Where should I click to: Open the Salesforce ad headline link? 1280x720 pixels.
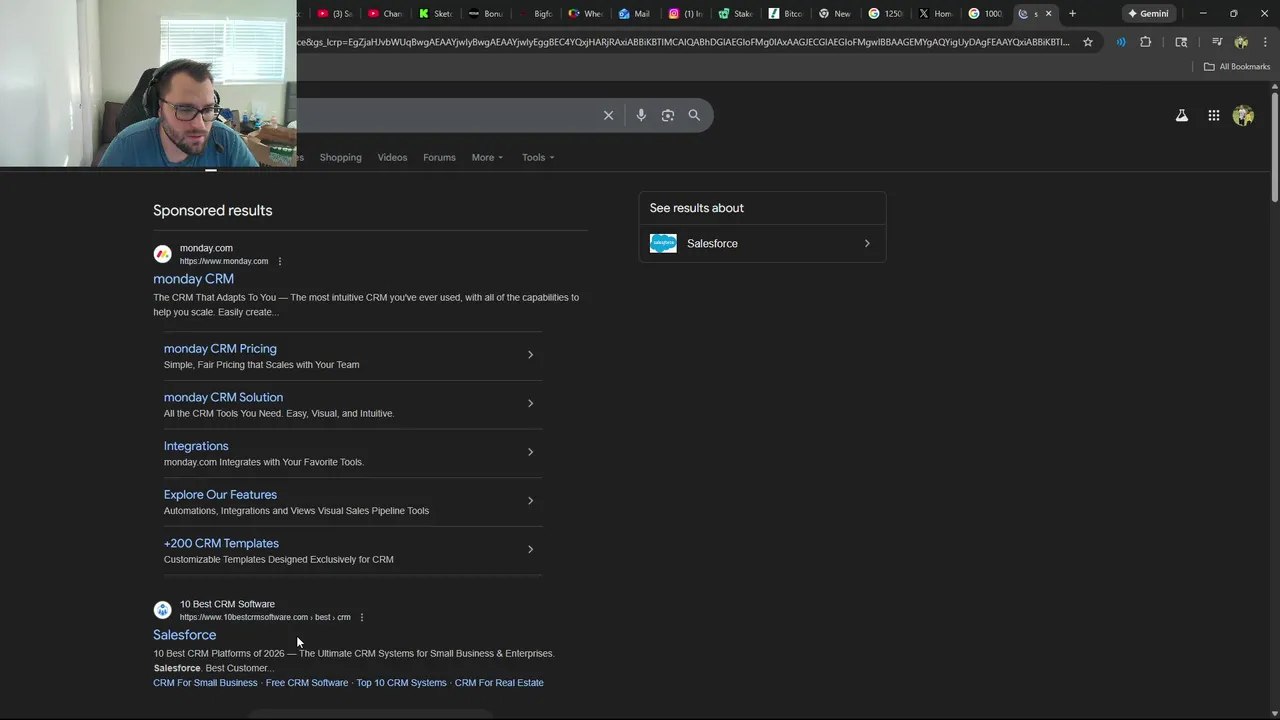pyautogui.click(x=184, y=635)
